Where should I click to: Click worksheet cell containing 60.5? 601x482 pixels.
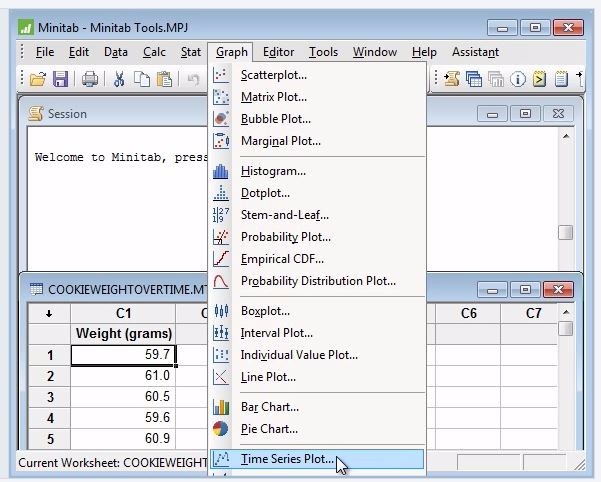click(123, 397)
